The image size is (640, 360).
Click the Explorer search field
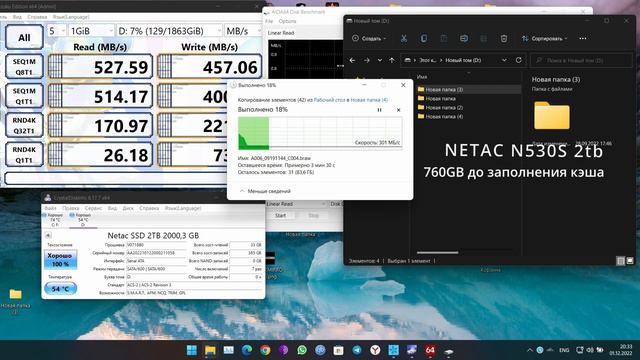click(581, 60)
